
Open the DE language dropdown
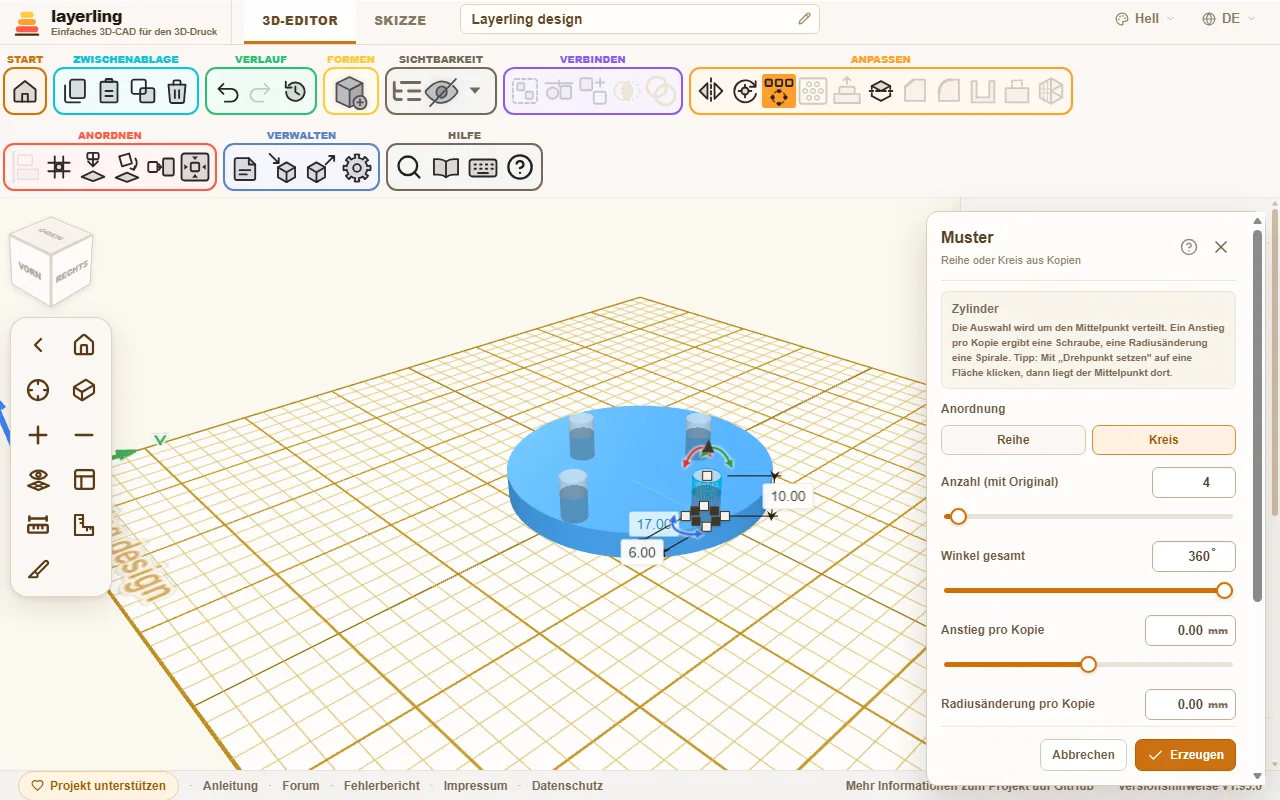coord(1229,19)
